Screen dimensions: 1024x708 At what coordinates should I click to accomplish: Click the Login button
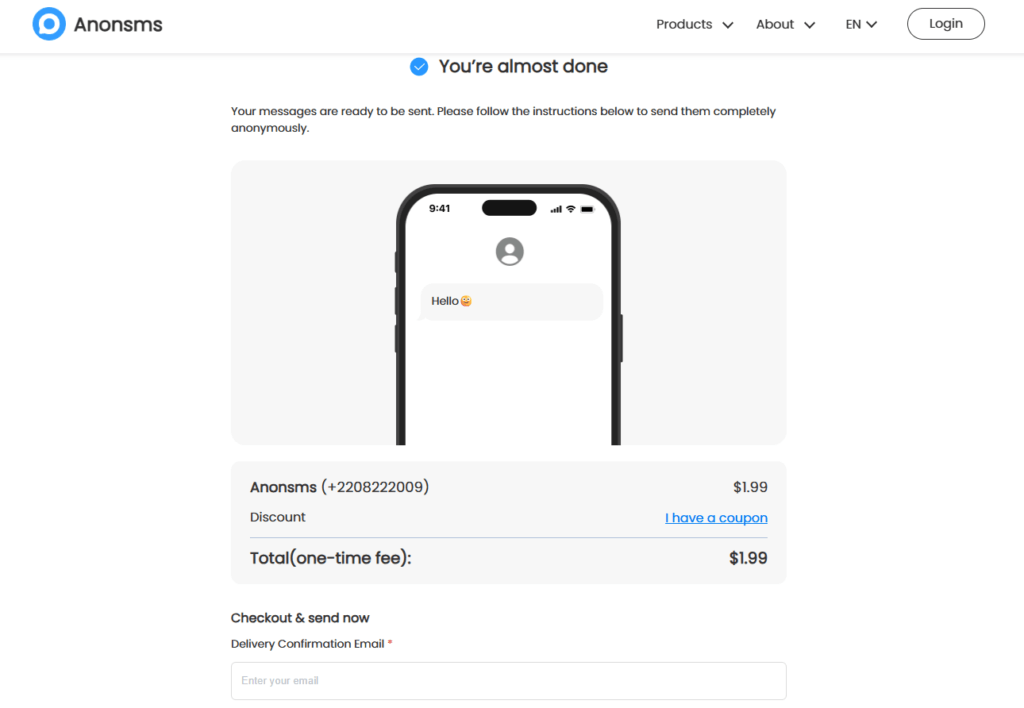click(945, 23)
